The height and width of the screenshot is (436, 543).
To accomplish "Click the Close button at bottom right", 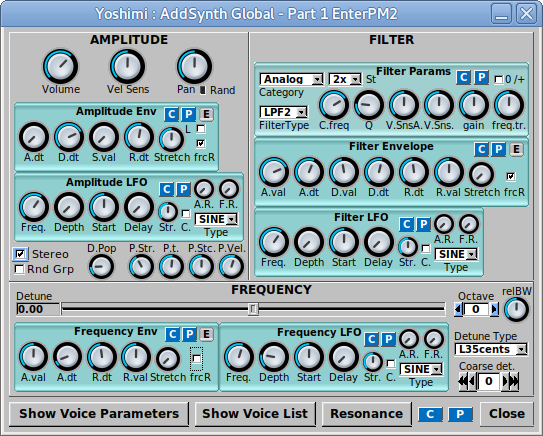I will point(507,414).
